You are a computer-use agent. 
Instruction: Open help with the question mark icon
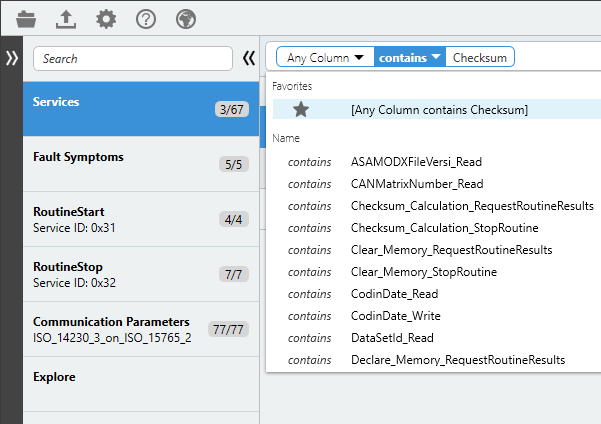coord(146,19)
